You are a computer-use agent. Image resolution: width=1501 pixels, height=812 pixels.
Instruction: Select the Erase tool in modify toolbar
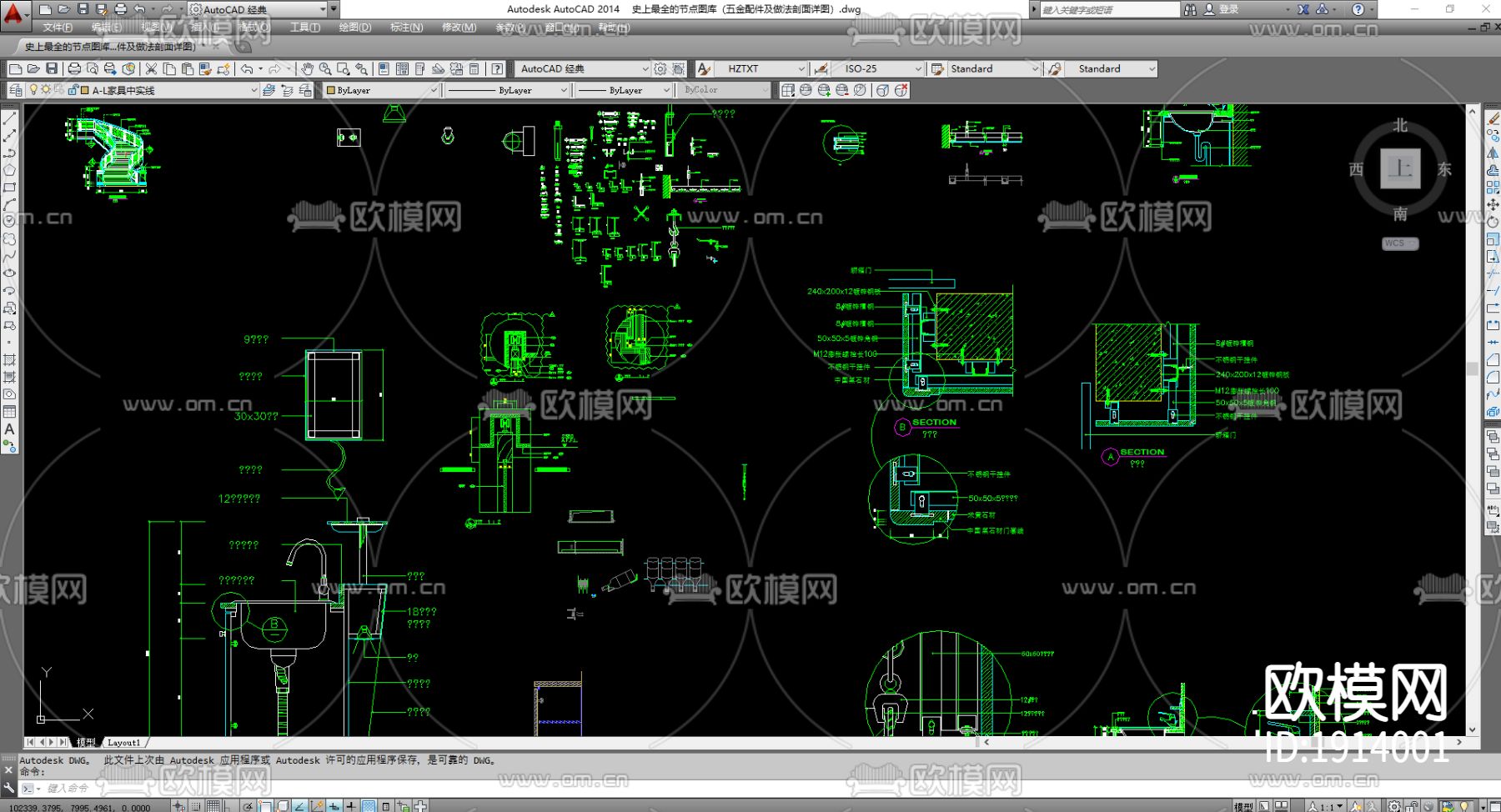click(x=1493, y=118)
